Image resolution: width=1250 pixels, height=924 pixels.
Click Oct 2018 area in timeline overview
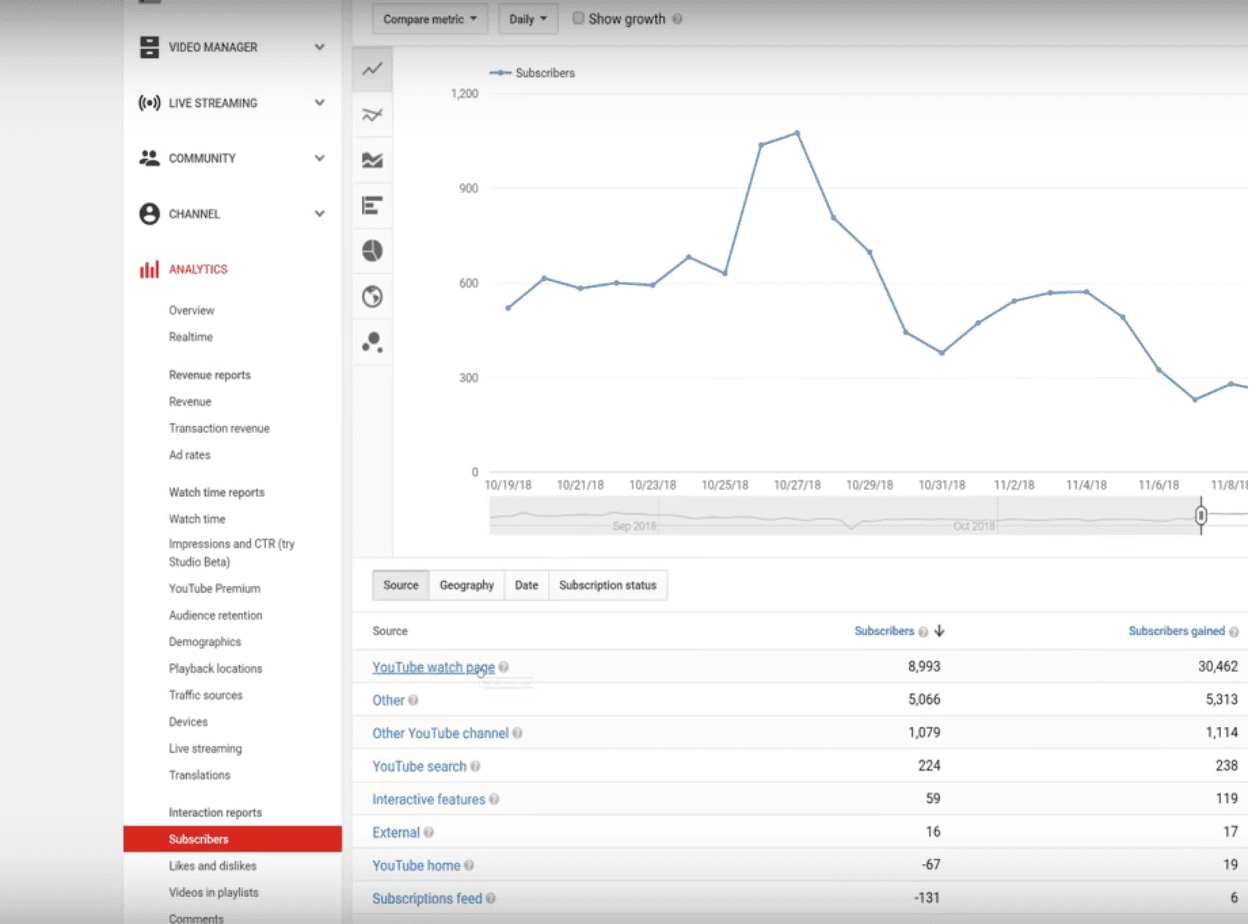click(974, 526)
